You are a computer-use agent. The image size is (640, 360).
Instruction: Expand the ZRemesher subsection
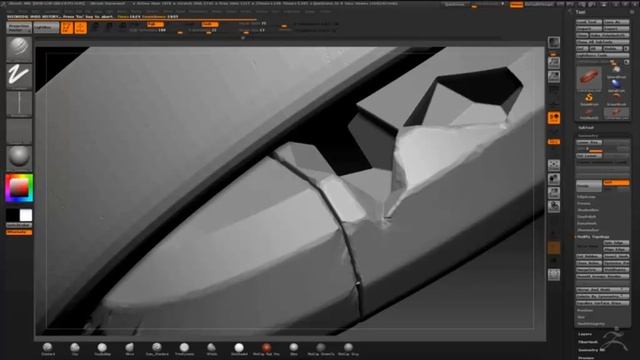point(588,230)
